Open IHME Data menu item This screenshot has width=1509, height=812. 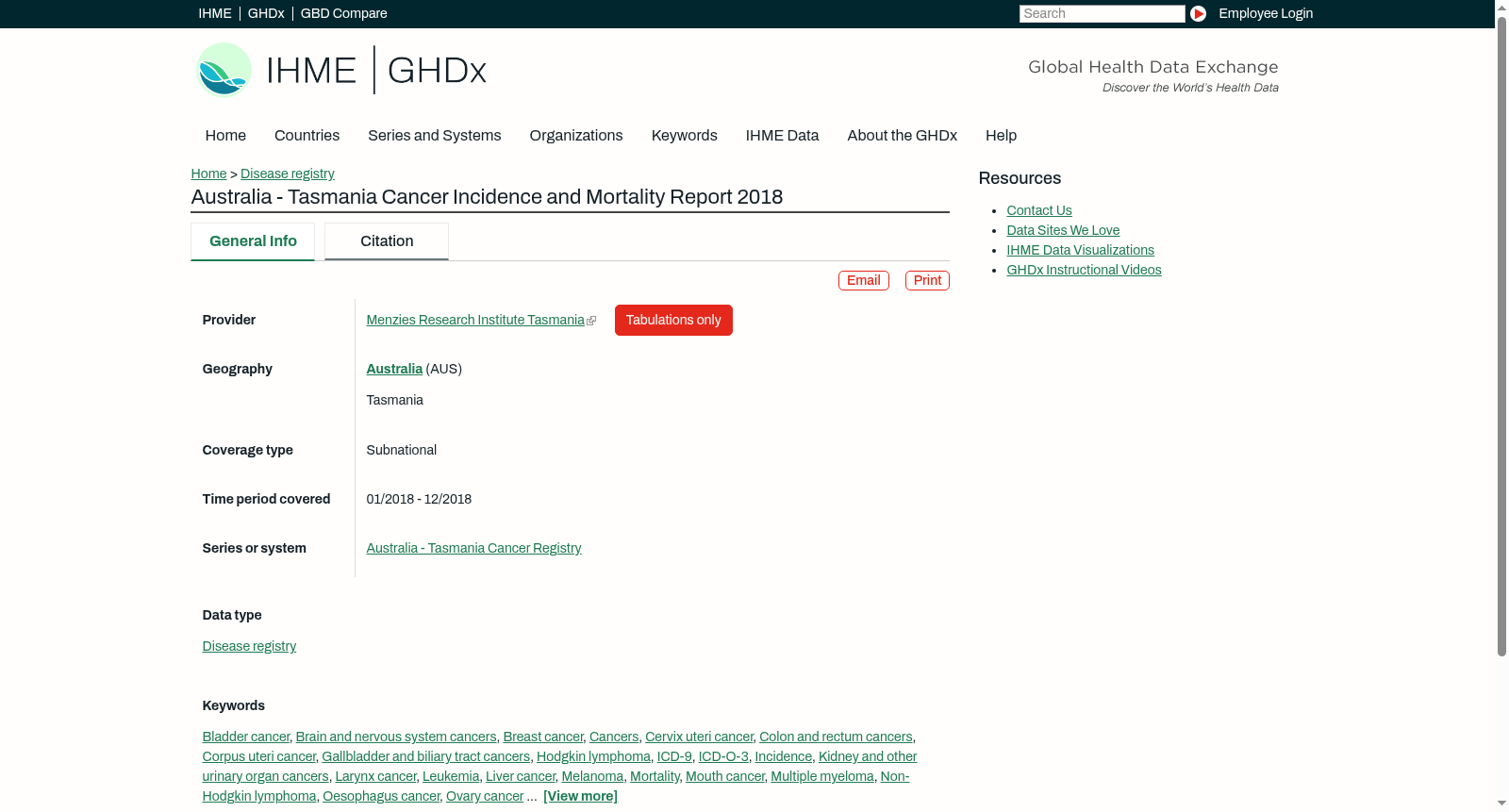coord(782,136)
